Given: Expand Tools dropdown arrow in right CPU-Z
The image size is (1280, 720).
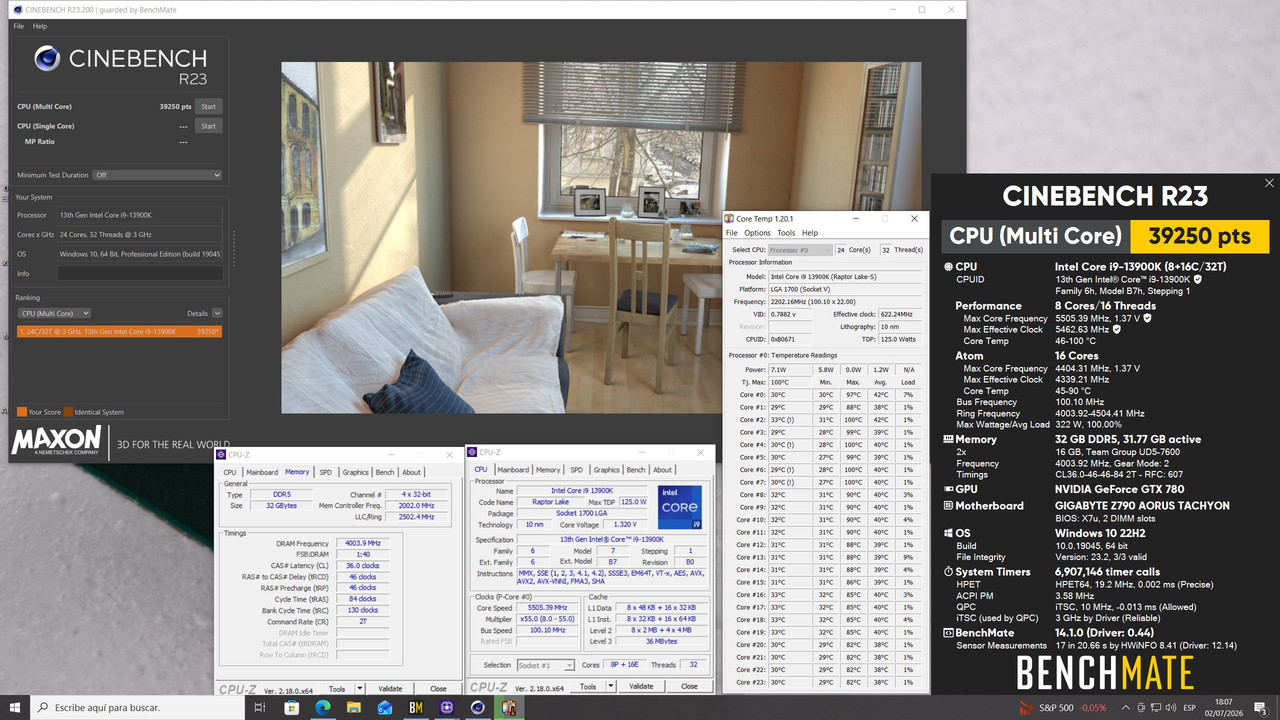Looking at the screenshot, I should (x=609, y=687).
